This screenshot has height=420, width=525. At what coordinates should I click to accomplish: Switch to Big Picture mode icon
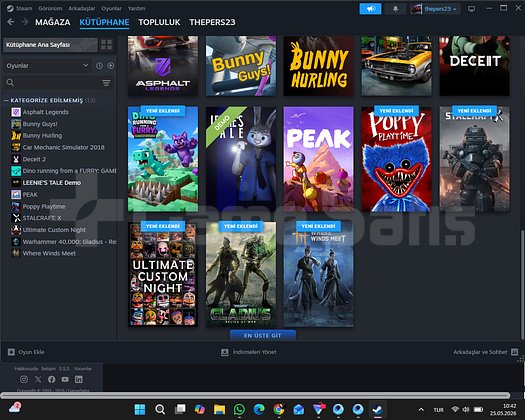(x=471, y=9)
